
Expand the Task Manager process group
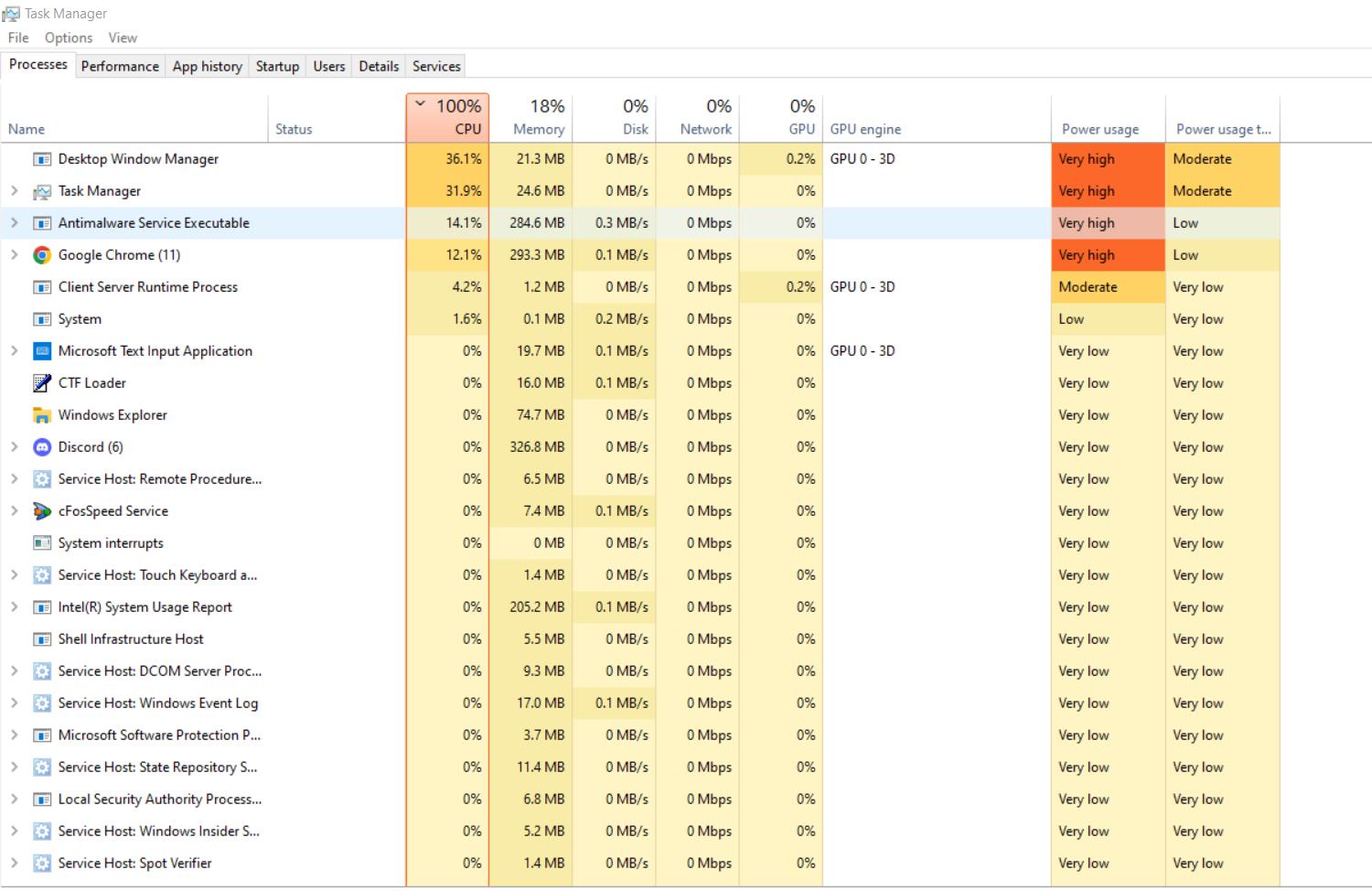[x=14, y=191]
